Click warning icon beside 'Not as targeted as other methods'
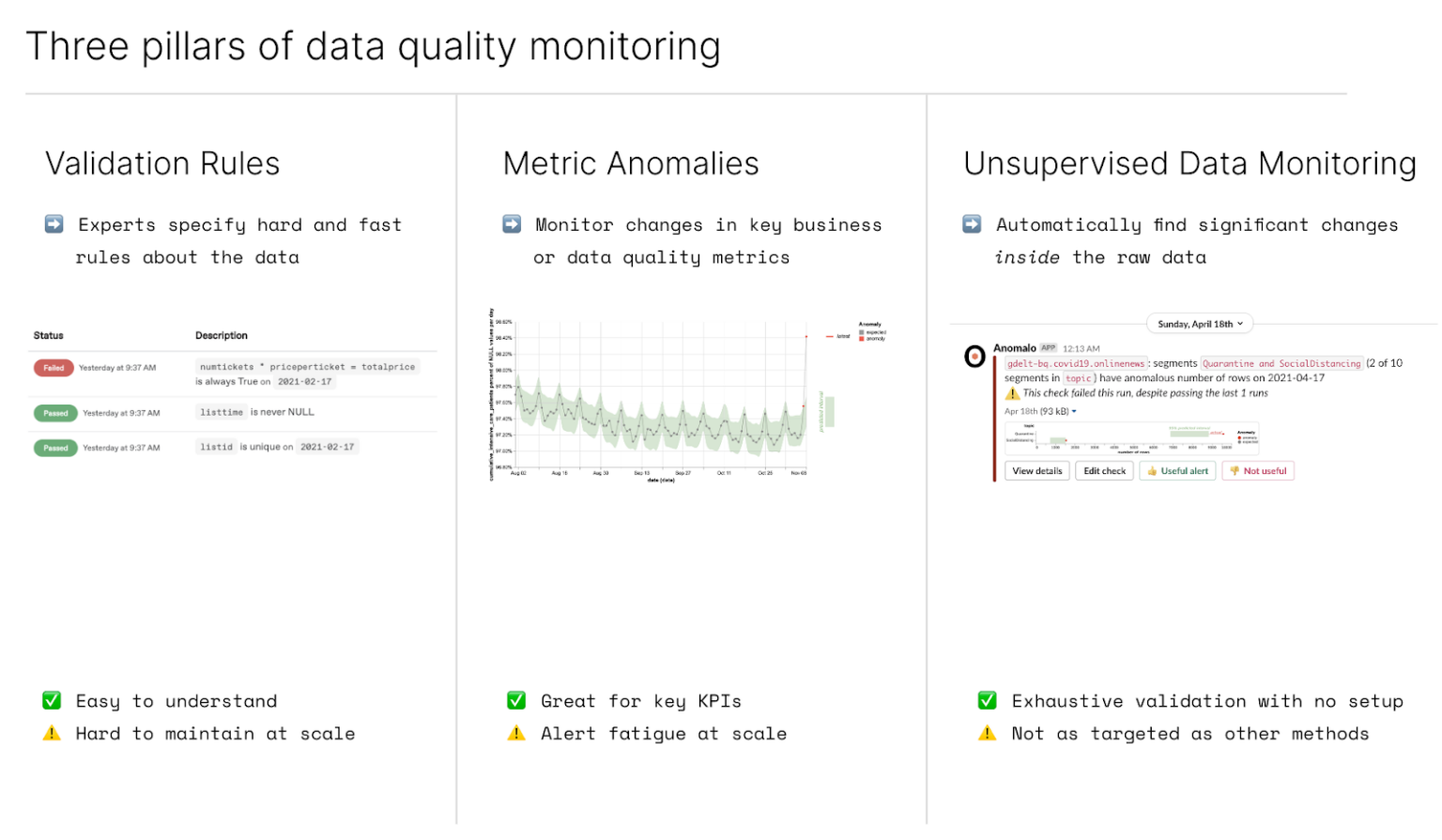1442x840 pixels. [x=987, y=733]
